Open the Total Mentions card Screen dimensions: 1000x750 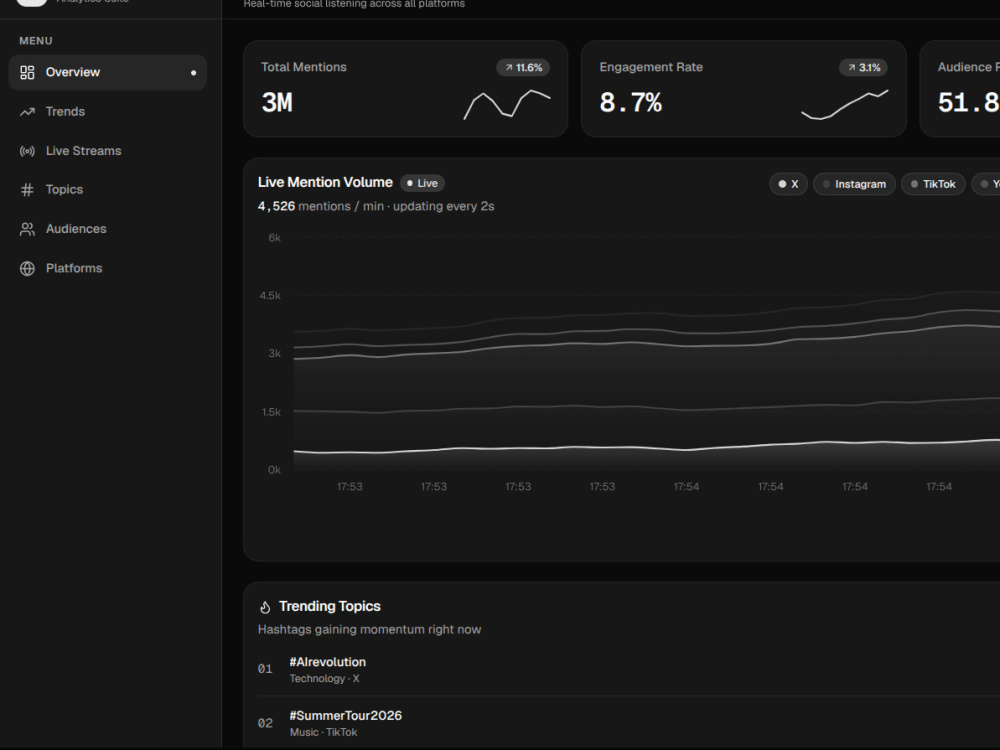pos(406,89)
